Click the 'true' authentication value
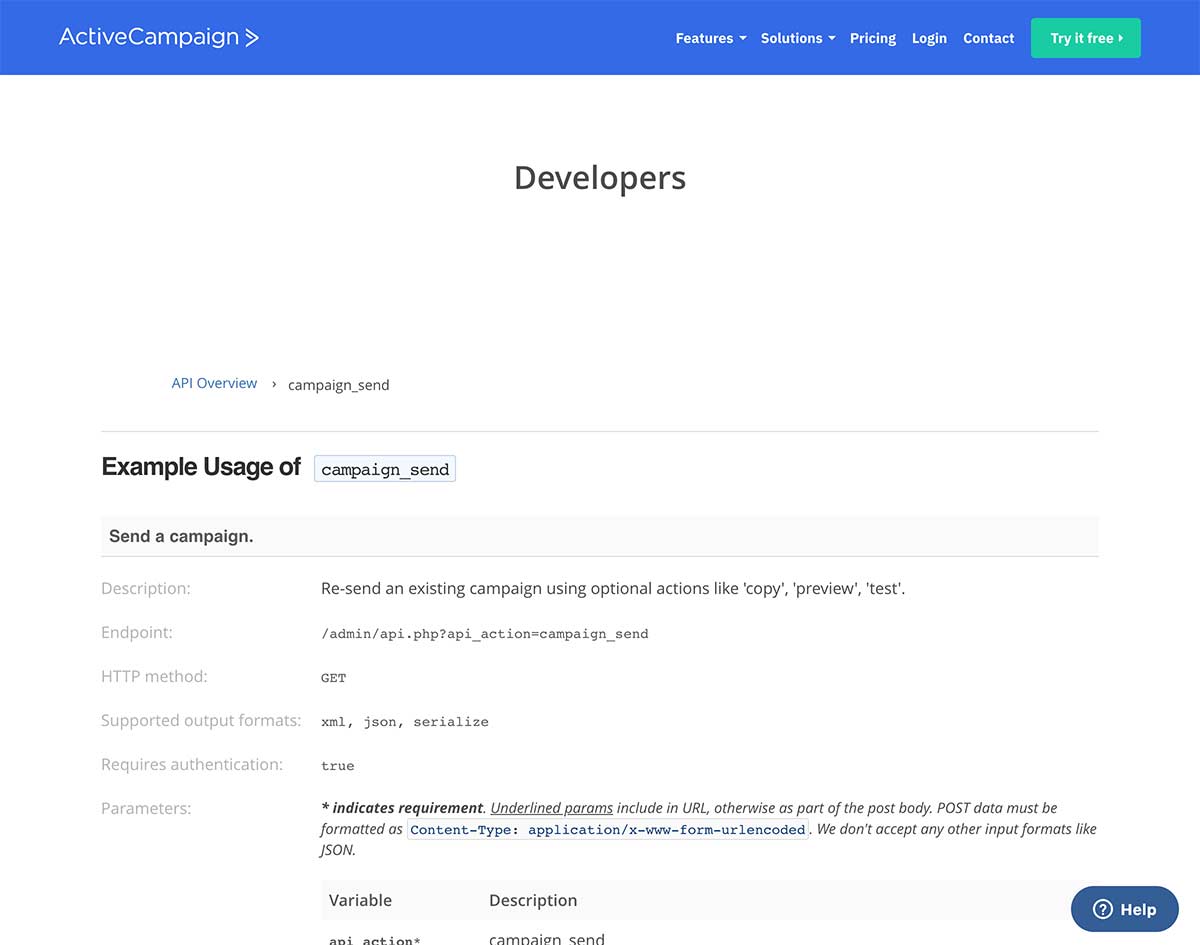Image resolution: width=1200 pixels, height=945 pixels. click(x=338, y=766)
